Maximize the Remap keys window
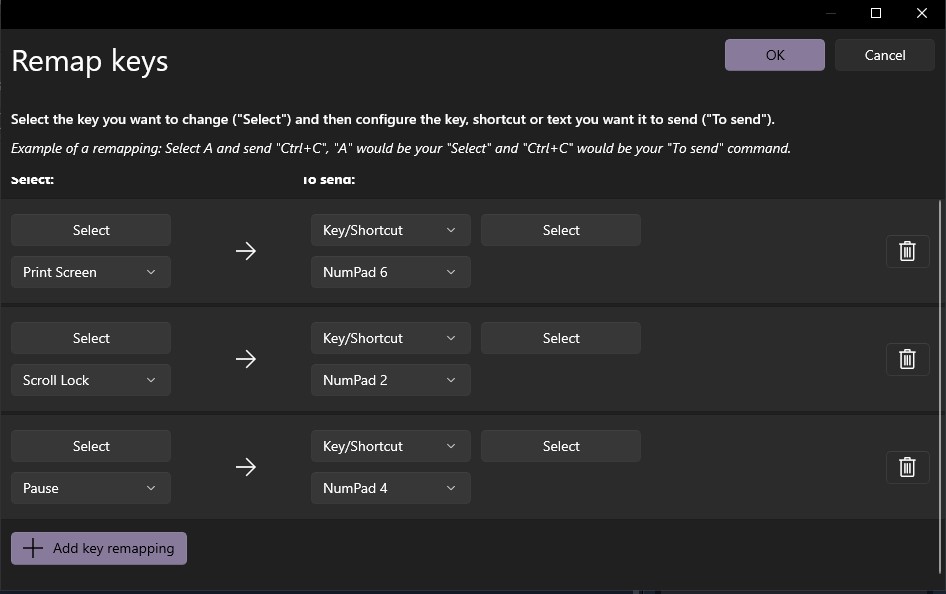The width and height of the screenshot is (946, 594). 876,13
